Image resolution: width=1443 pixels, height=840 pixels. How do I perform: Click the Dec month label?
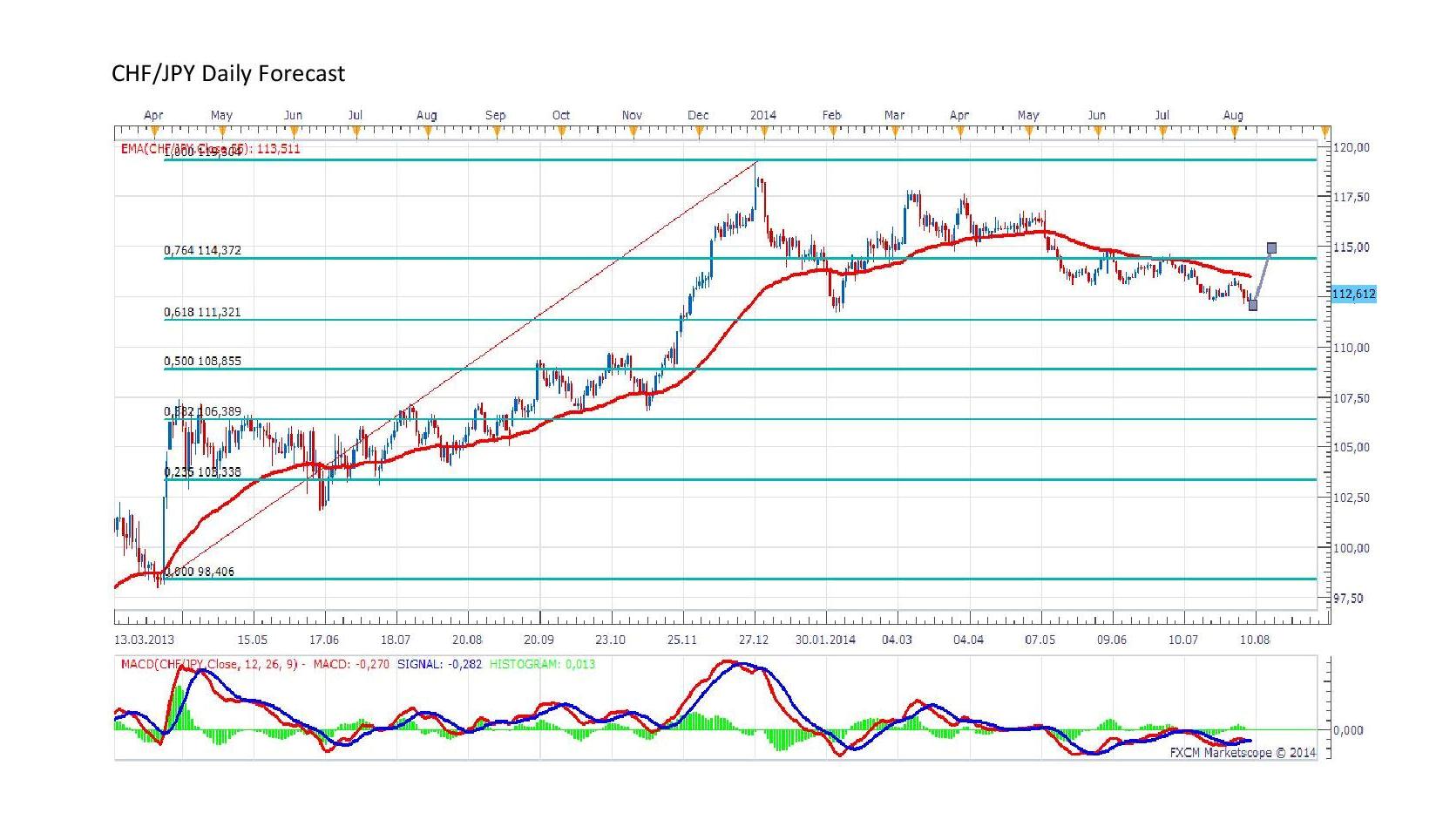click(698, 115)
